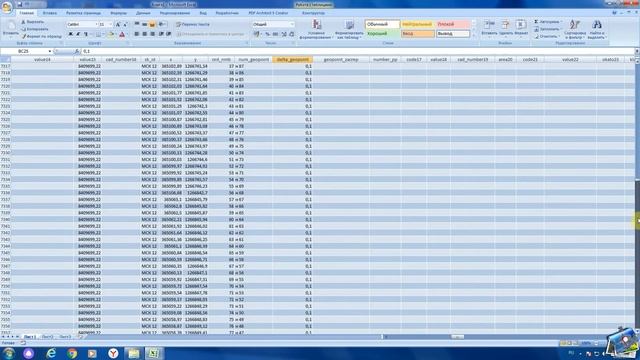Apply the red font color A
The image size is (640, 360).
pyautogui.click(x=122, y=35)
